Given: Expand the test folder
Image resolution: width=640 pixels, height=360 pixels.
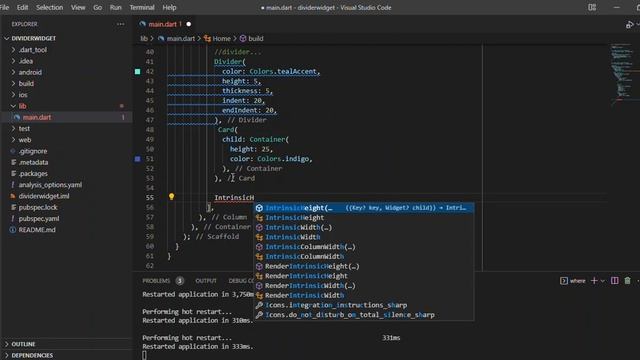Looking at the screenshot, I should point(24,129).
